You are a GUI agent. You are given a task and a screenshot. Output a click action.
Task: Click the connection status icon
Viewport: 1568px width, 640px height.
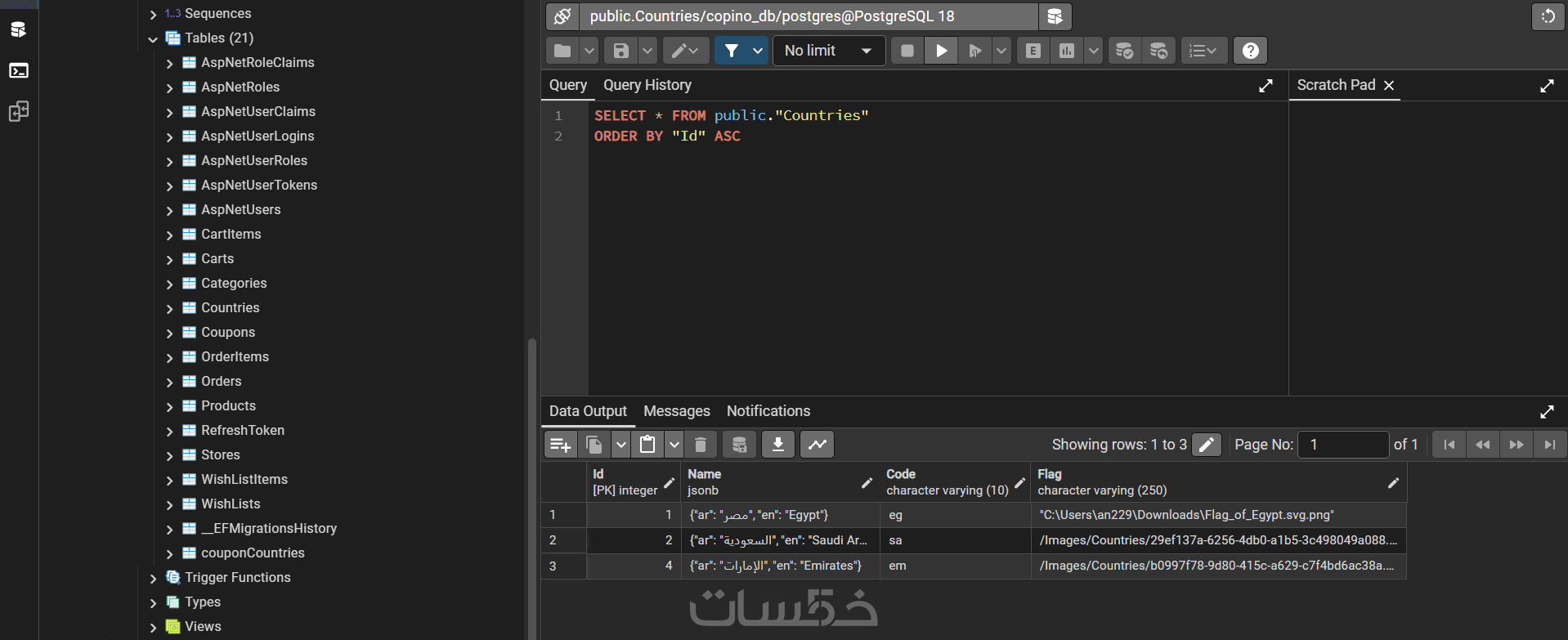pos(562,16)
